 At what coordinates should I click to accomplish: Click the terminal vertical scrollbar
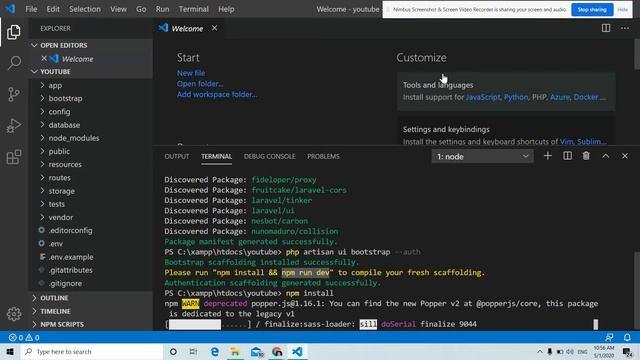(637, 290)
